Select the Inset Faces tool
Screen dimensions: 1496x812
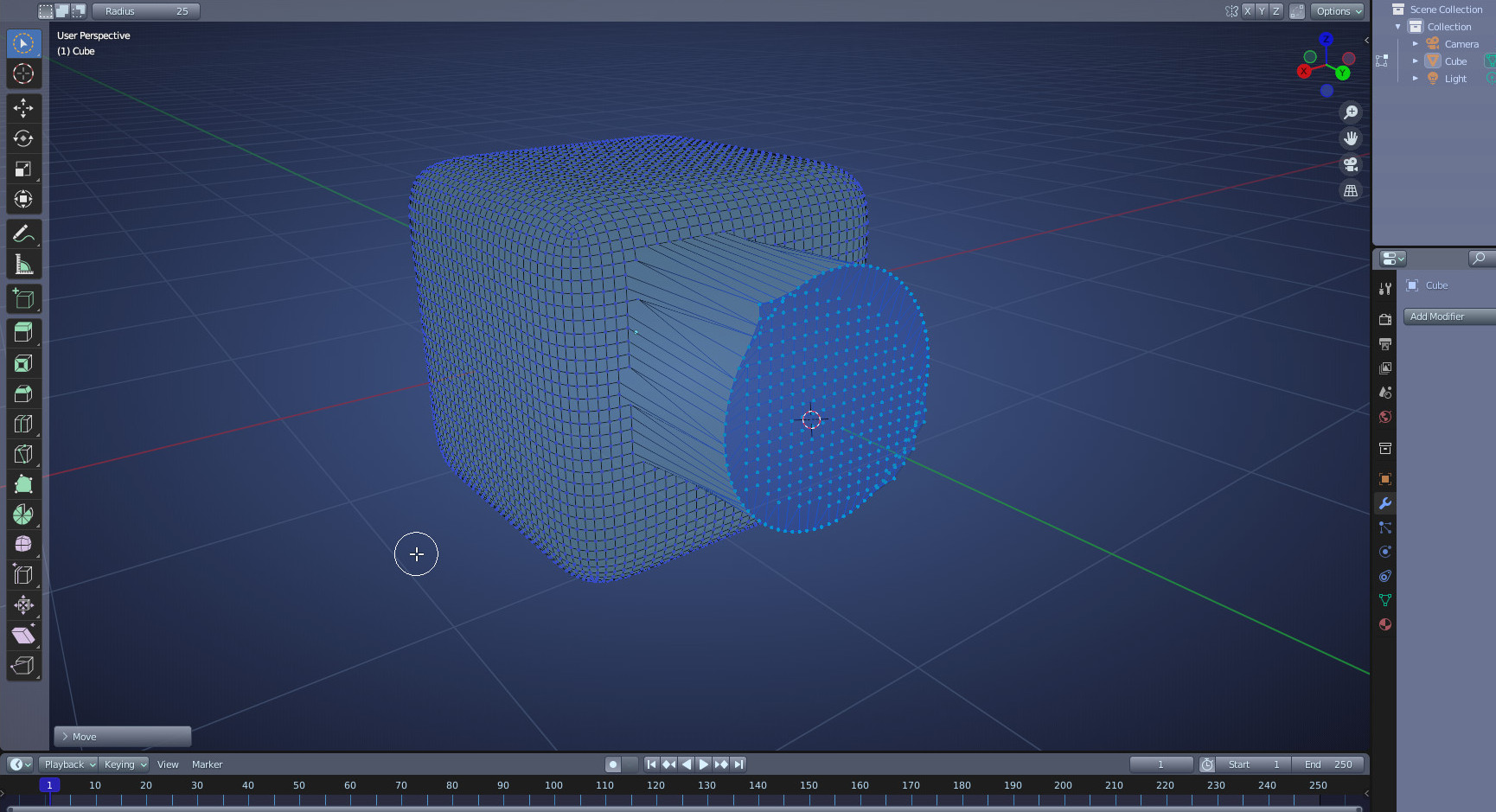pyautogui.click(x=23, y=363)
